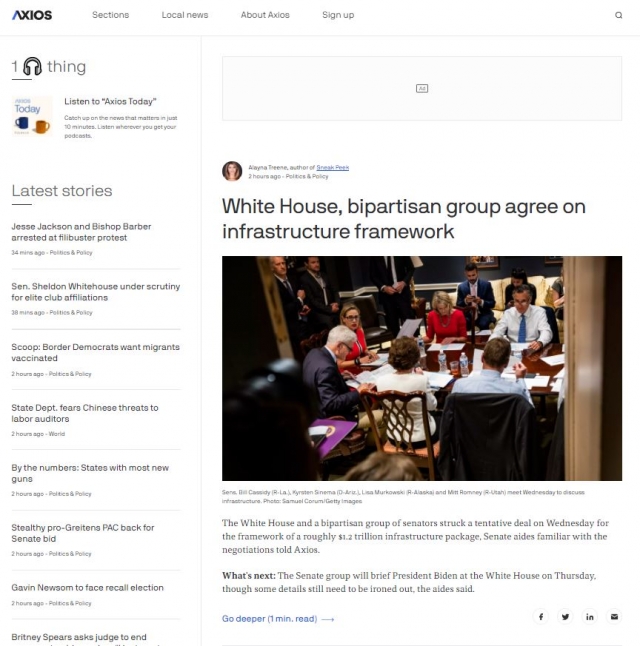Click the headphones icon in 1 thing
Image resolution: width=640 pixels, height=646 pixels.
tap(32, 66)
